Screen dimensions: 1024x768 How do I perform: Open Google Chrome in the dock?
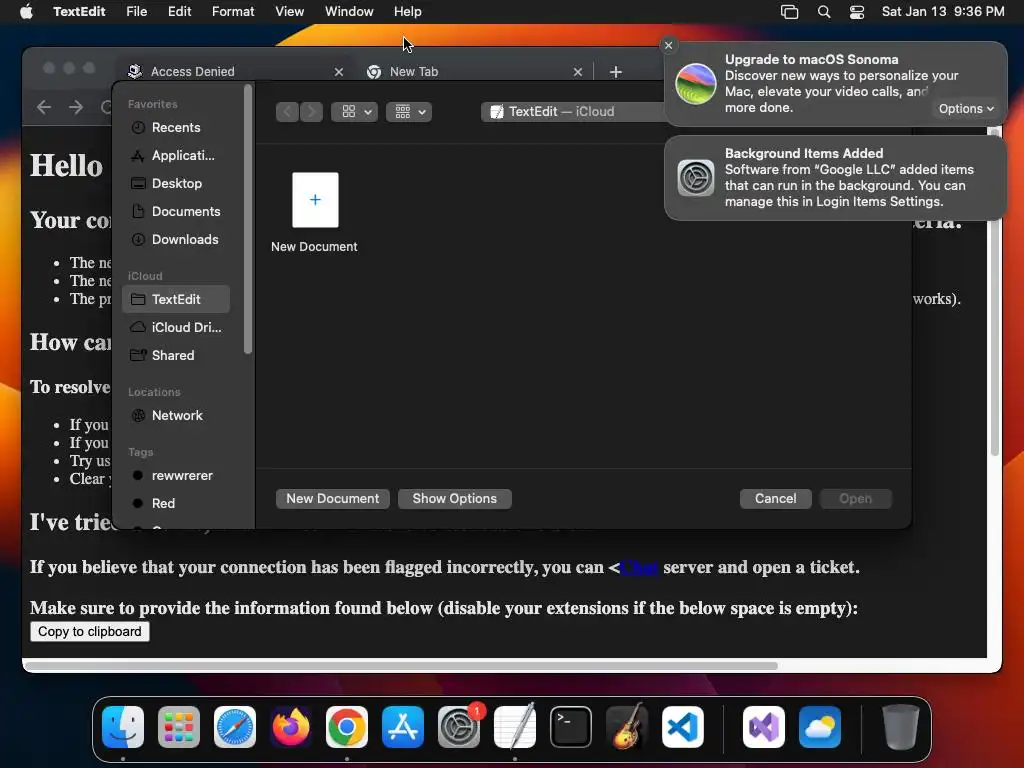coord(347,727)
